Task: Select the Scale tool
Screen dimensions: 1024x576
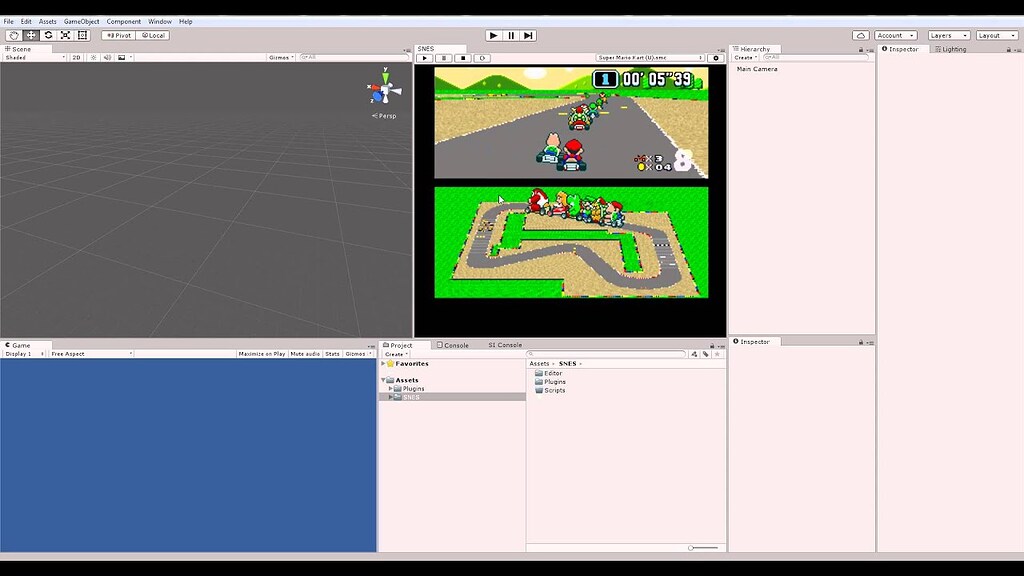Action: click(x=65, y=34)
